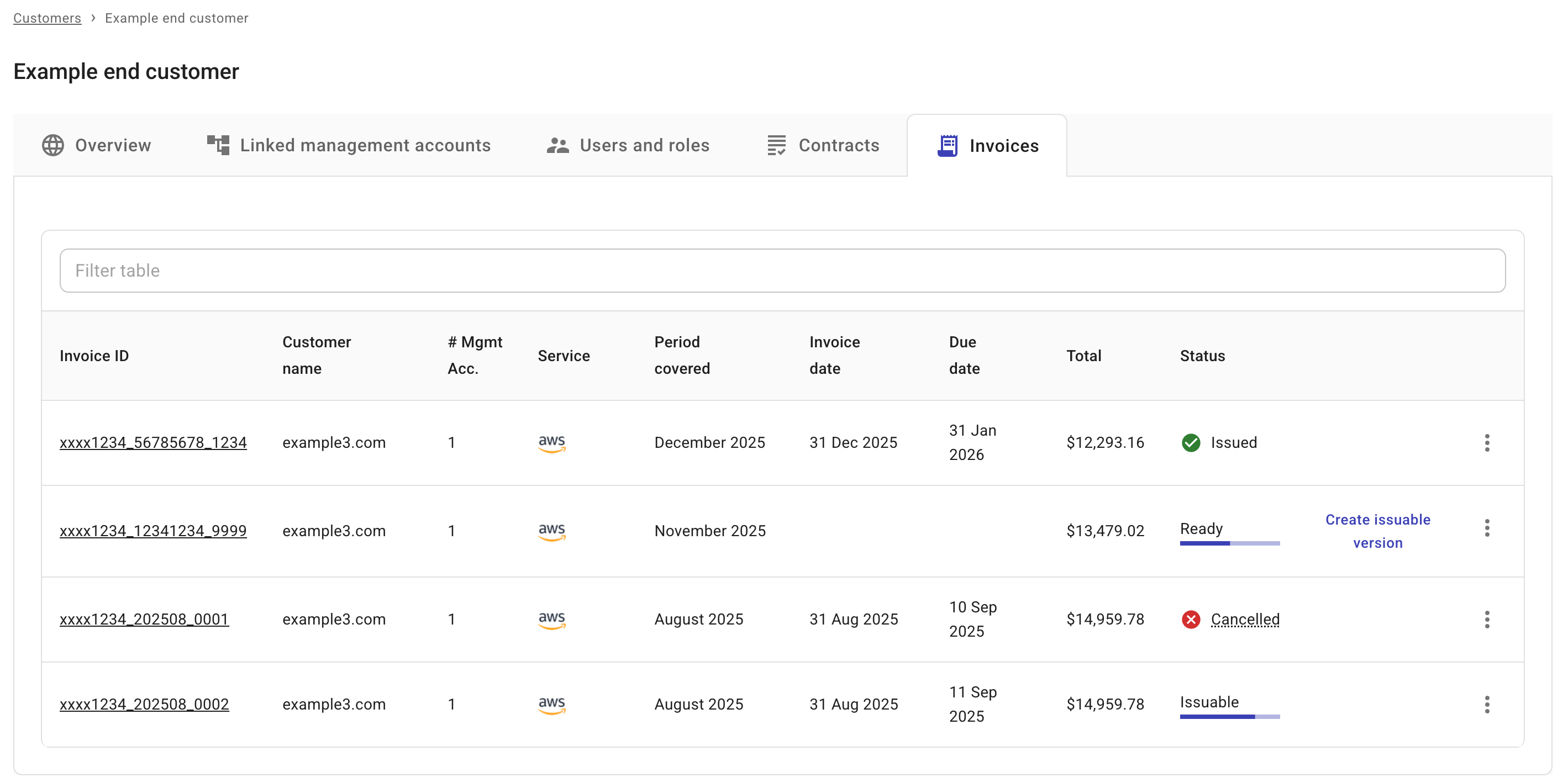The height and width of the screenshot is (783, 1568).
Task: Click the AWS icon on the December 2025 row
Action: point(552,442)
